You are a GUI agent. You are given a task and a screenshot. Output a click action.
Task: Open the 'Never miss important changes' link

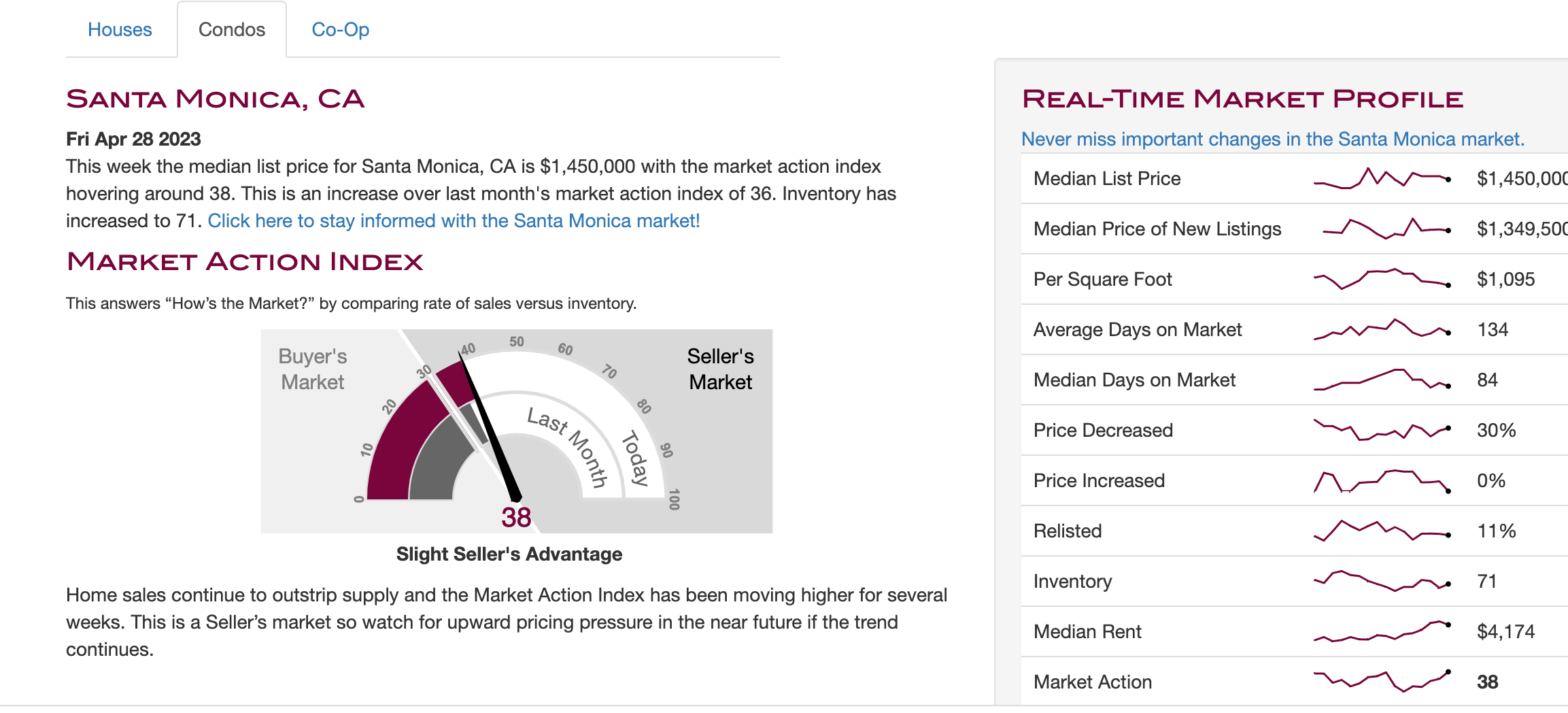1272,139
